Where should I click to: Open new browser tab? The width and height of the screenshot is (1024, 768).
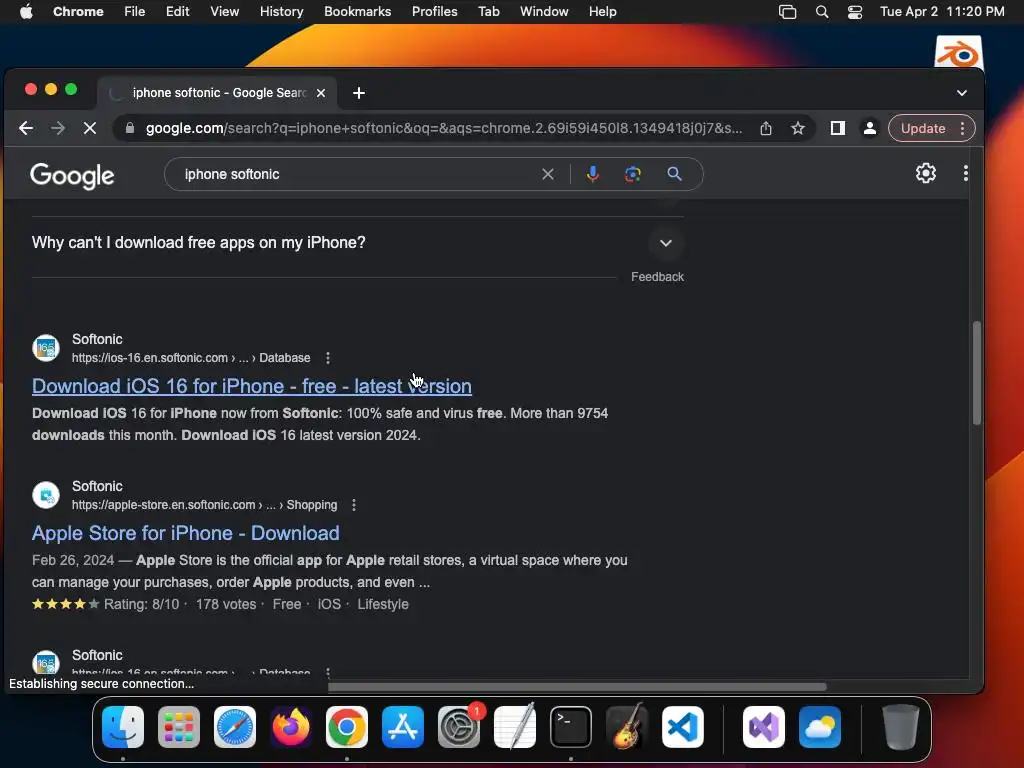359,93
